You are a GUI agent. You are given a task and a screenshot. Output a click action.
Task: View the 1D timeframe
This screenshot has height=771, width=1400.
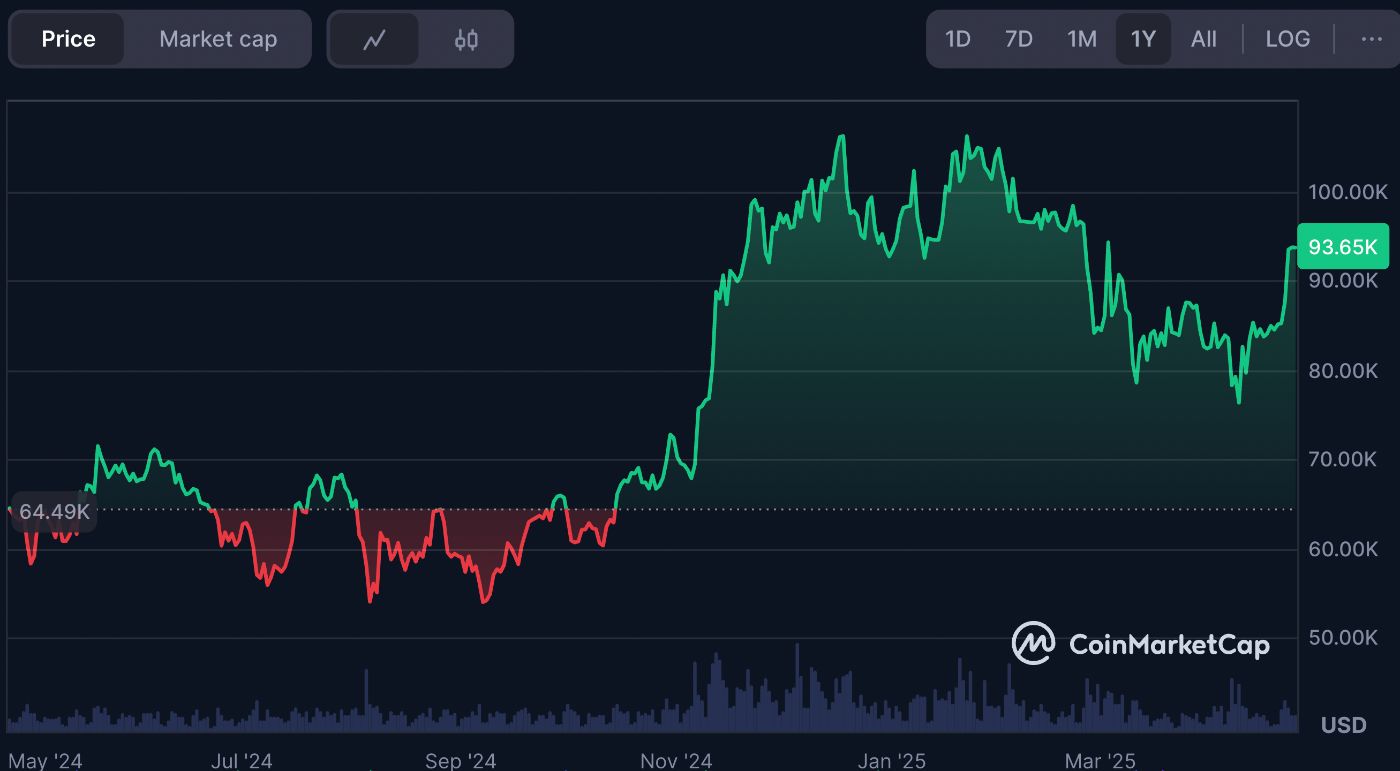[x=957, y=39]
